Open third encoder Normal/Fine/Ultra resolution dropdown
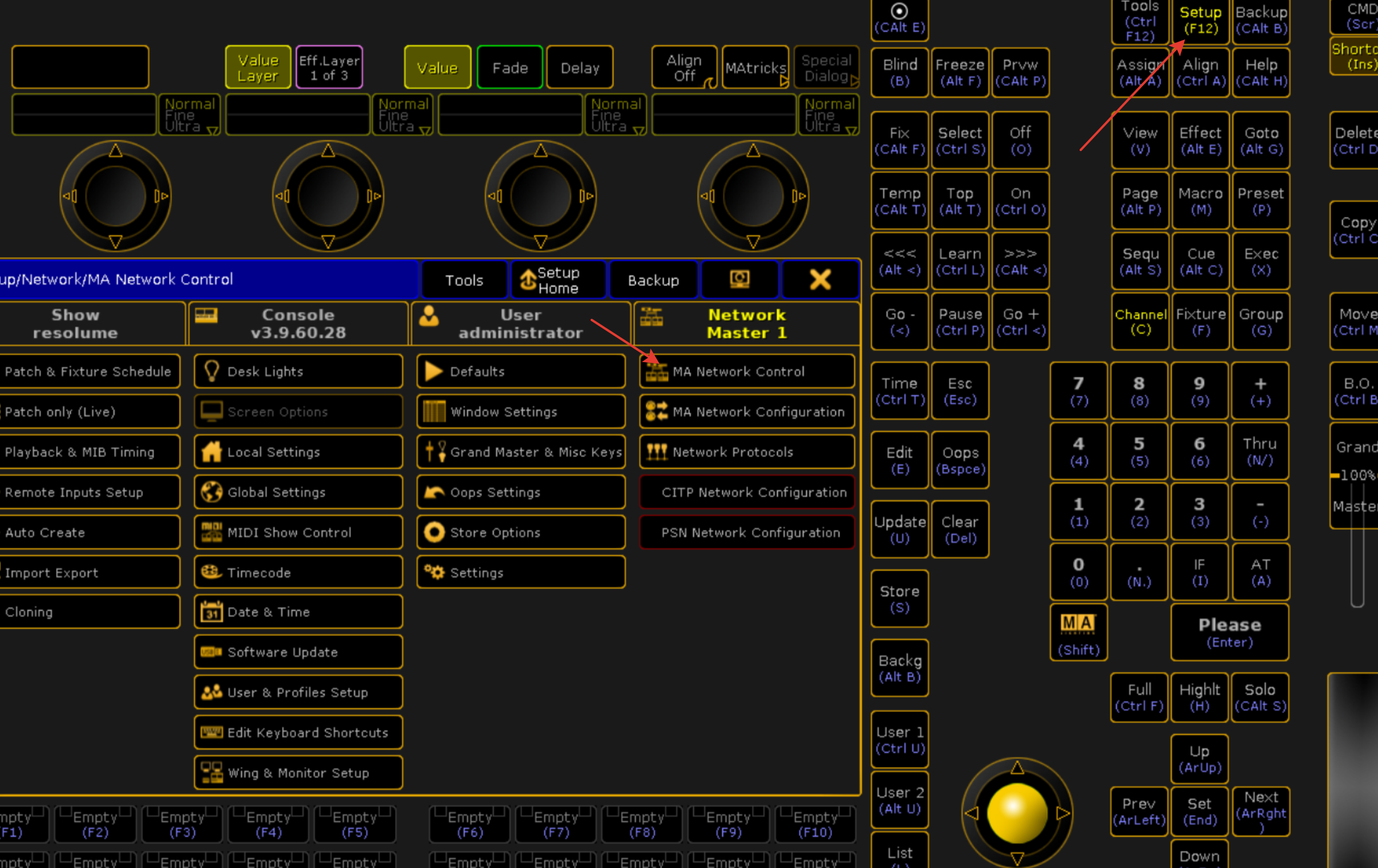This screenshot has height=868, width=1378. click(x=616, y=115)
